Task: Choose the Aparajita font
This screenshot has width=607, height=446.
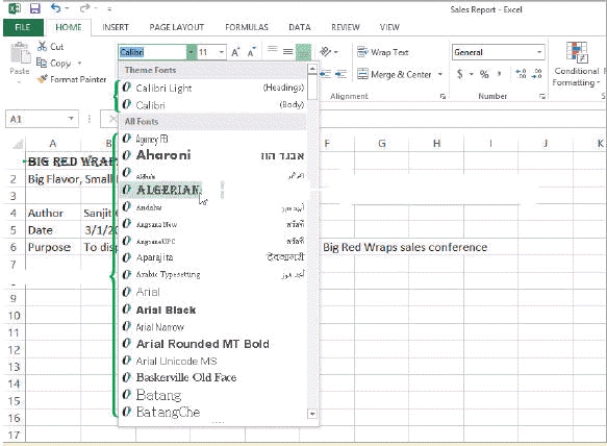Action: click(213, 257)
